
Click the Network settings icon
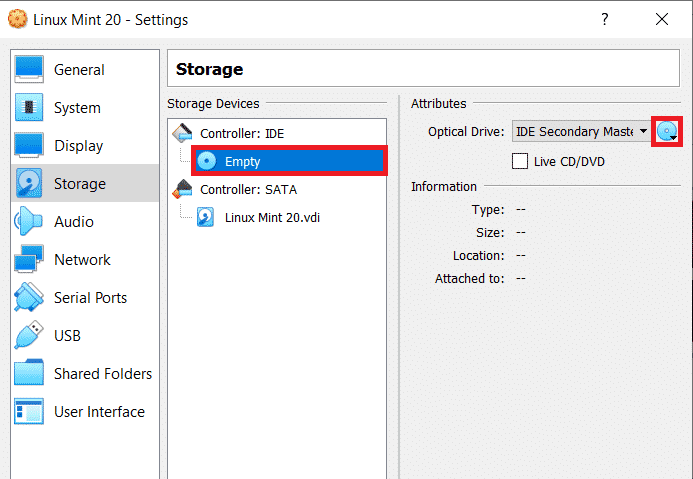29,260
